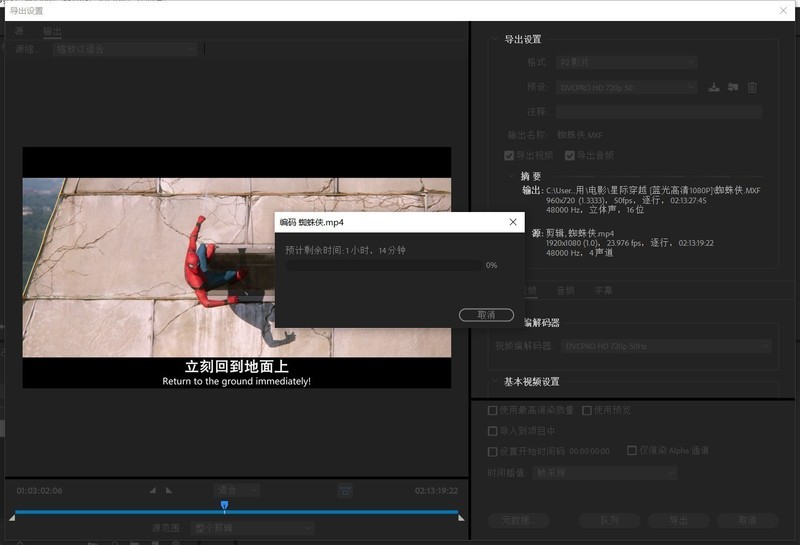Click the set out point triangle icon
This screenshot has height=545, width=800.
(169, 490)
